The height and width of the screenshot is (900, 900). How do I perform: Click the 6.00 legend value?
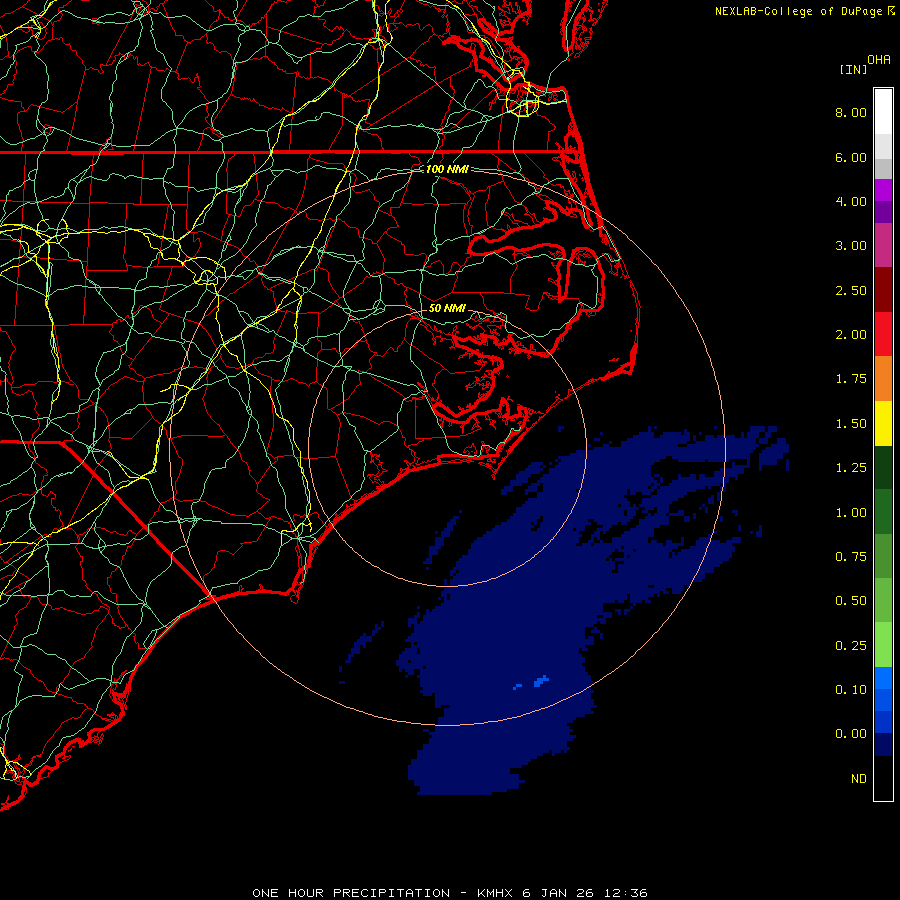tap(851, 157)
